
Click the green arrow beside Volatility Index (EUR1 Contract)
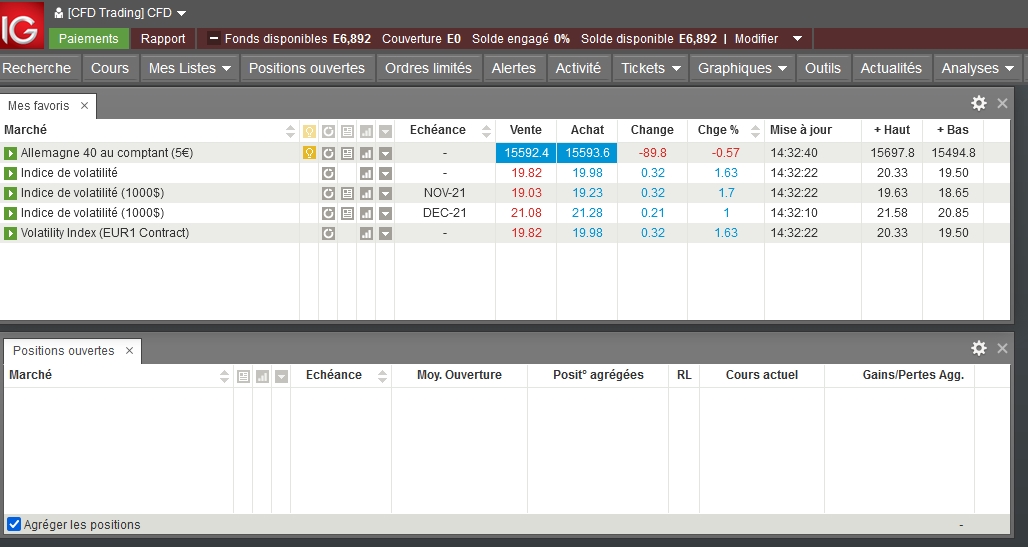point(10,233)
